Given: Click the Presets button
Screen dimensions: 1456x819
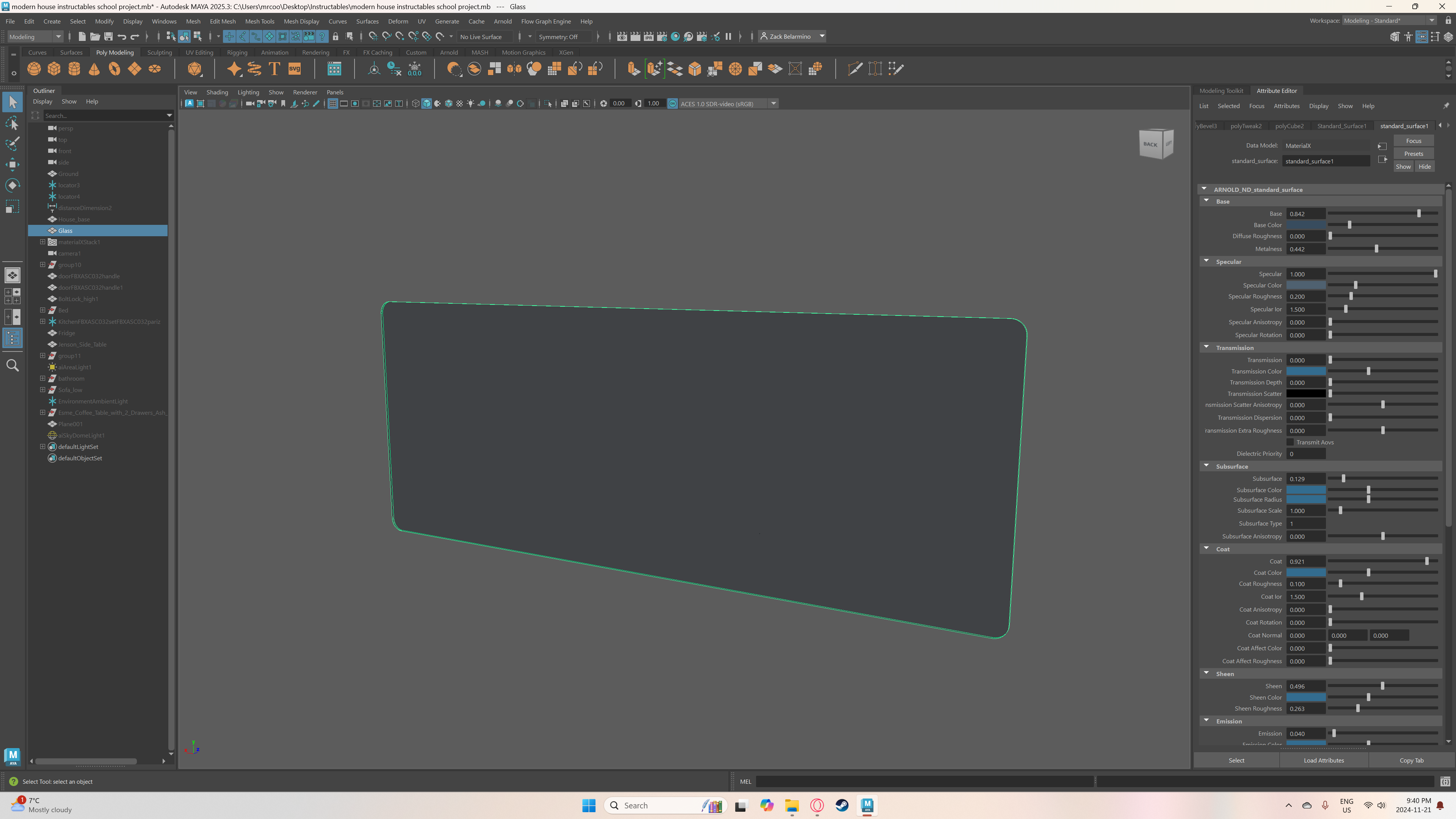Looking at the screenshot, I should coord(1413,153).
